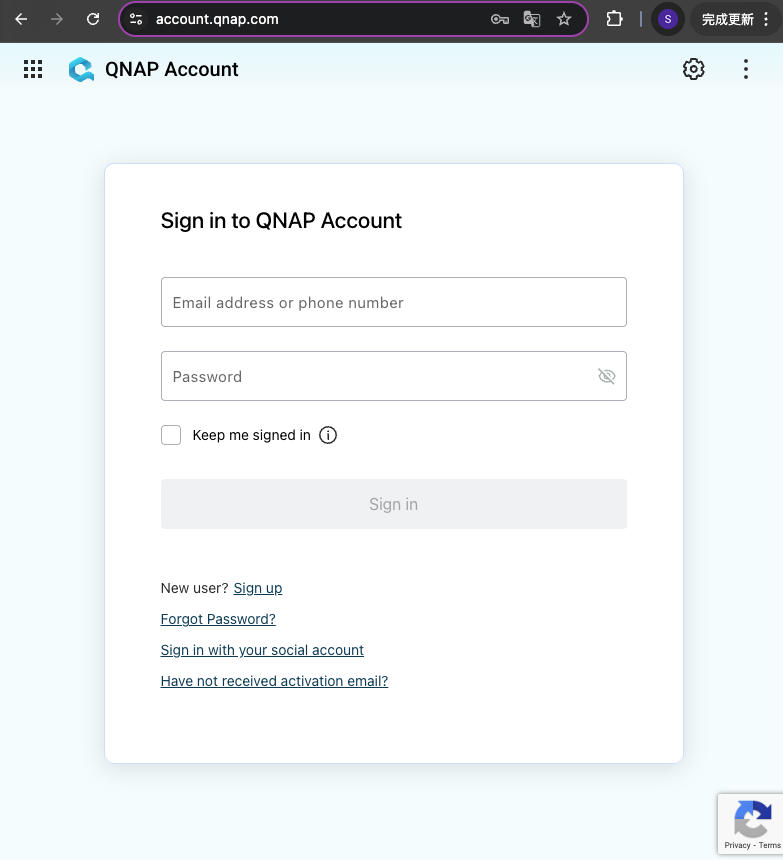This screenshot has height=860, width=783.
Task: Go back with the browser back arrow
Action: click(x=21, y=19)
